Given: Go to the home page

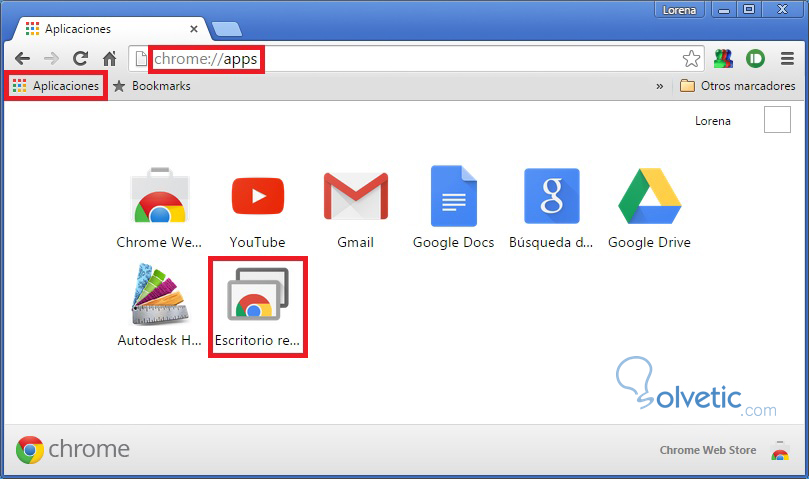Looking at the screenshot, I should pyautogui.click(x=109, y=58).
